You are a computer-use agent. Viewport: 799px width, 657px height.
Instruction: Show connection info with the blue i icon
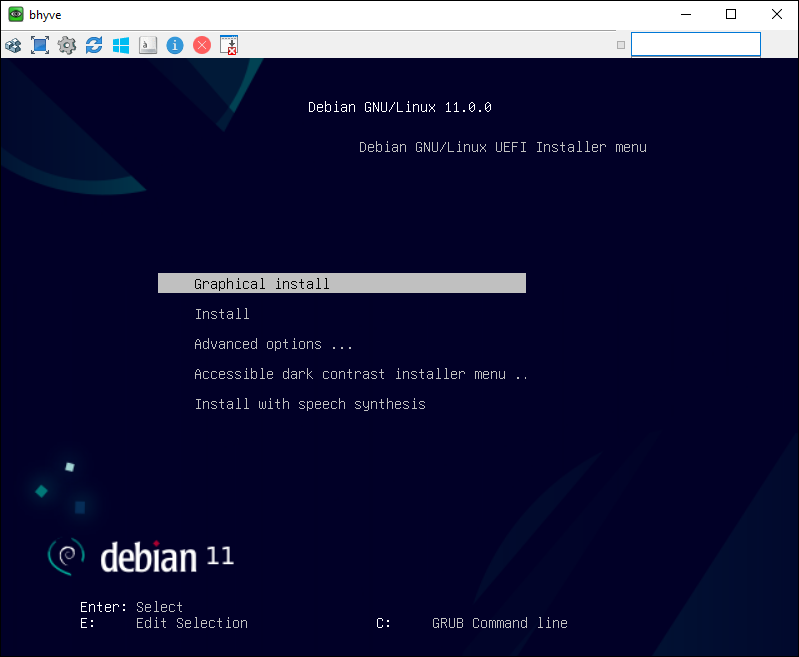point(175,45)
